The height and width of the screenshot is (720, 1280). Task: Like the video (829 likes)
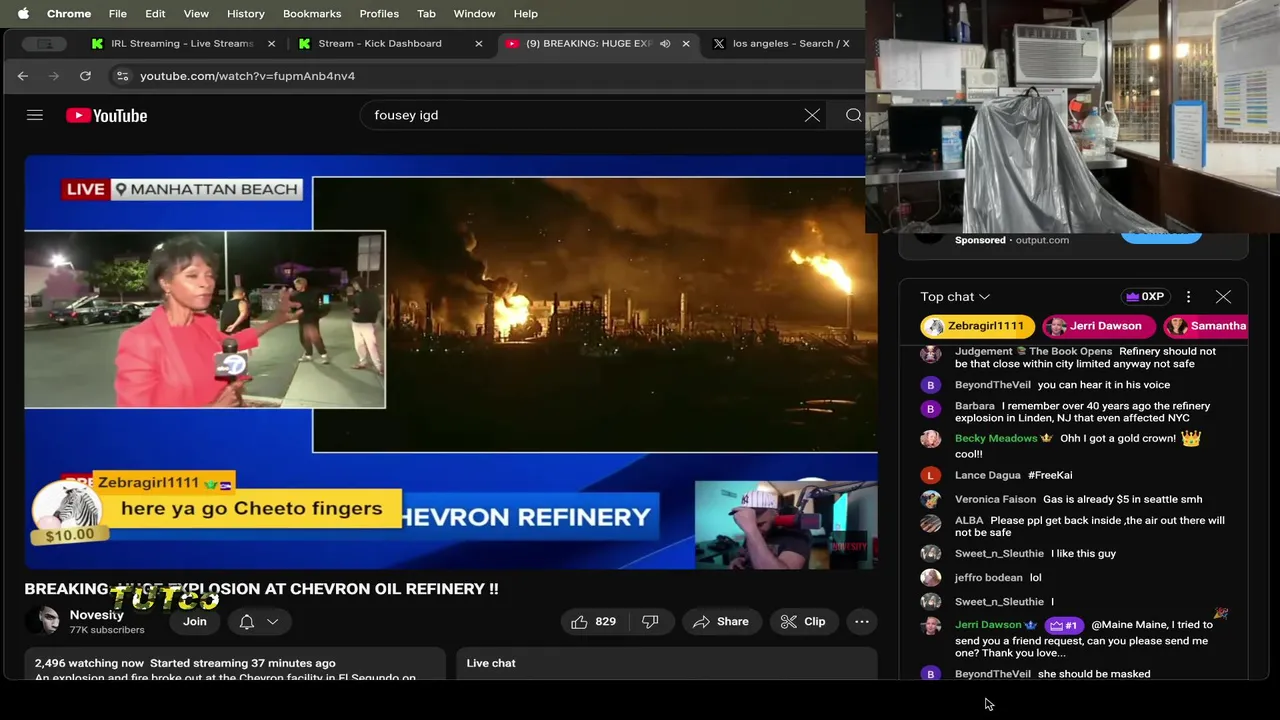pyautogui.click(x=593, y=622)
